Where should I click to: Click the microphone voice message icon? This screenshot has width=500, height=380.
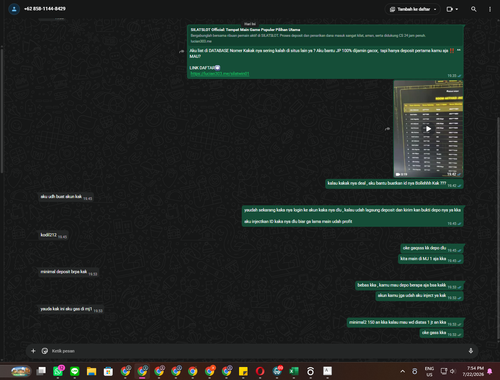[471, 351]
